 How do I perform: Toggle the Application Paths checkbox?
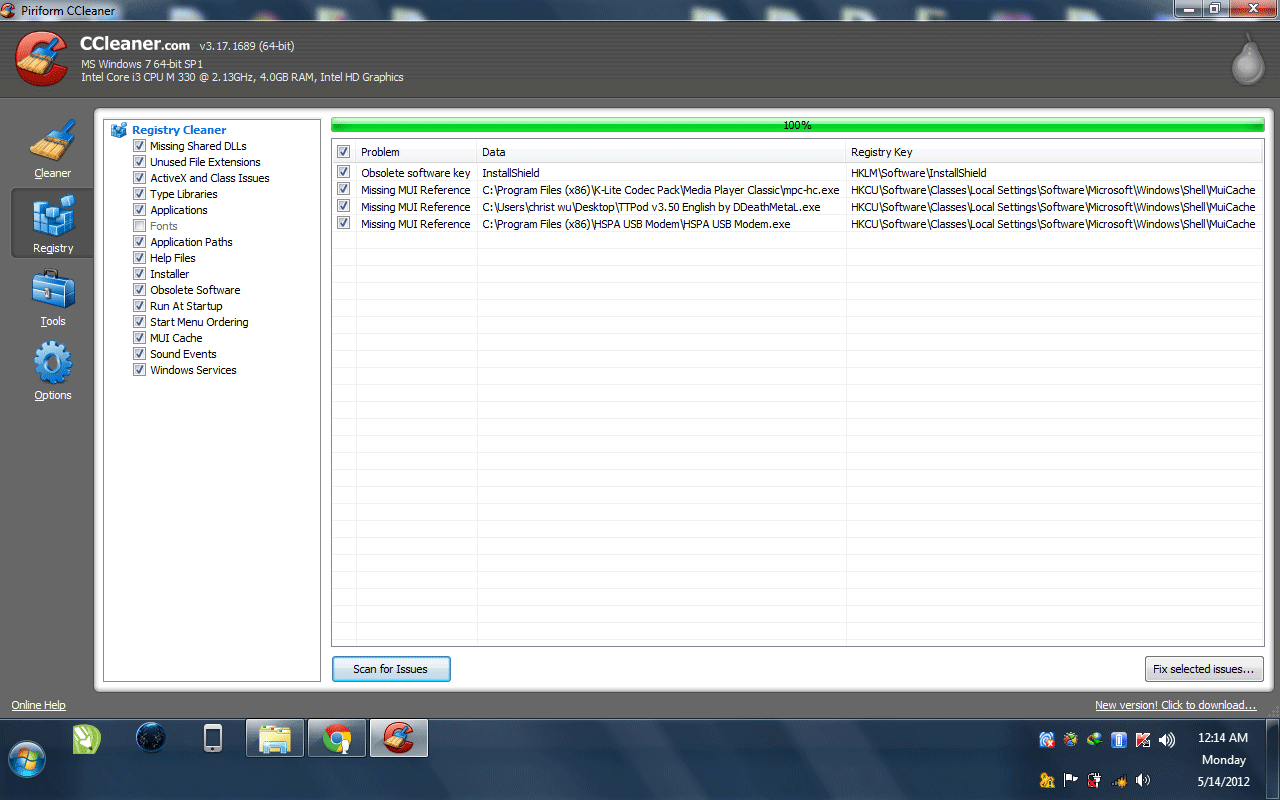140,242
